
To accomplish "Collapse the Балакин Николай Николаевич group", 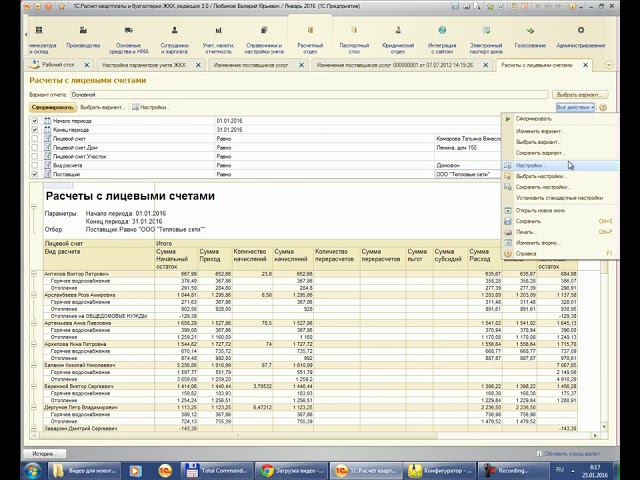I will [34, 365].
